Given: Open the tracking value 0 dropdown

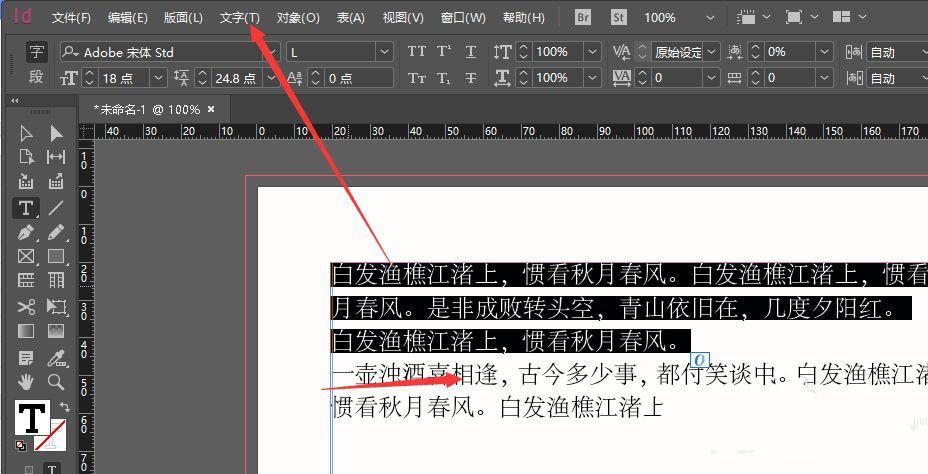Looking at the screenshot, I should pos(712,78).
